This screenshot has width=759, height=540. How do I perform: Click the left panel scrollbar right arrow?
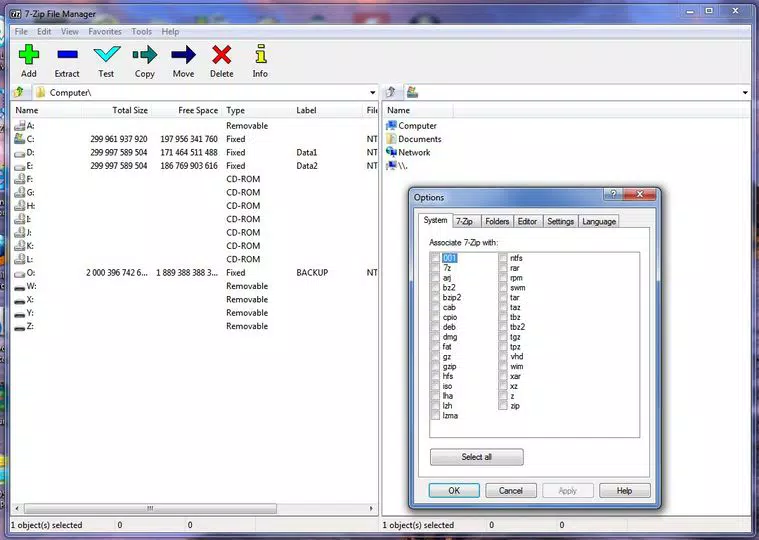[371, 509]
